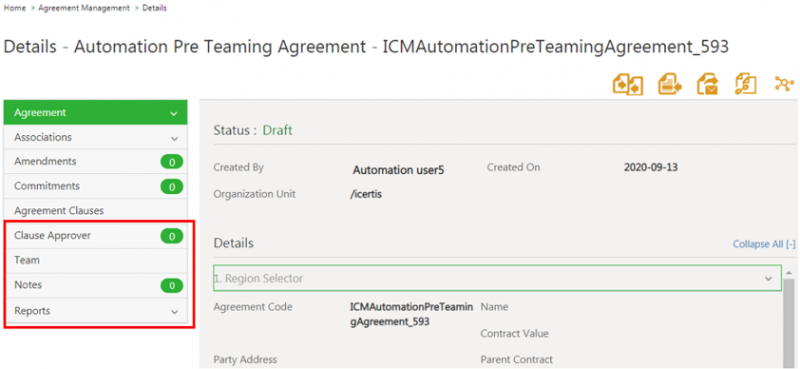This screenshot has height=369, width=800.
Task: Open the Agreement Clauses item
Action: (95, 211)
